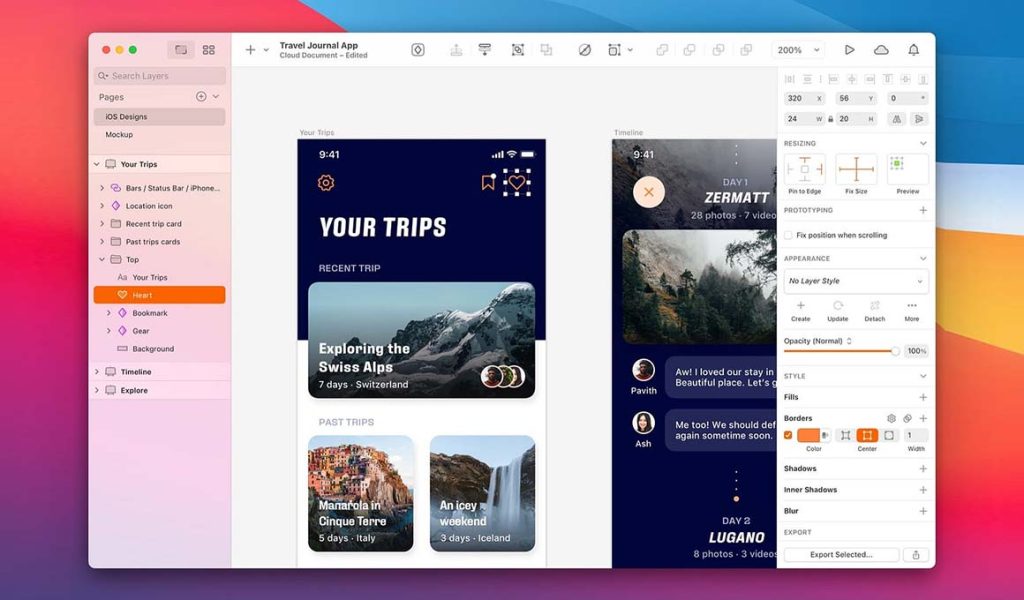Click the Create Symbol toolbar icon

[x=418, y=50]
